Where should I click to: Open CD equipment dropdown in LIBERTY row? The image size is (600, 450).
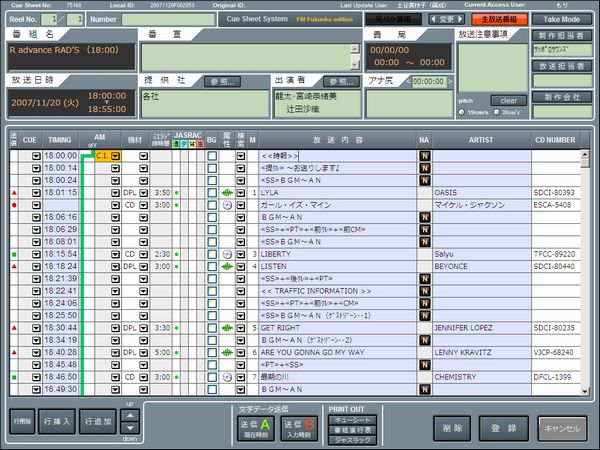pyautogui.click(x=143, y=254)
